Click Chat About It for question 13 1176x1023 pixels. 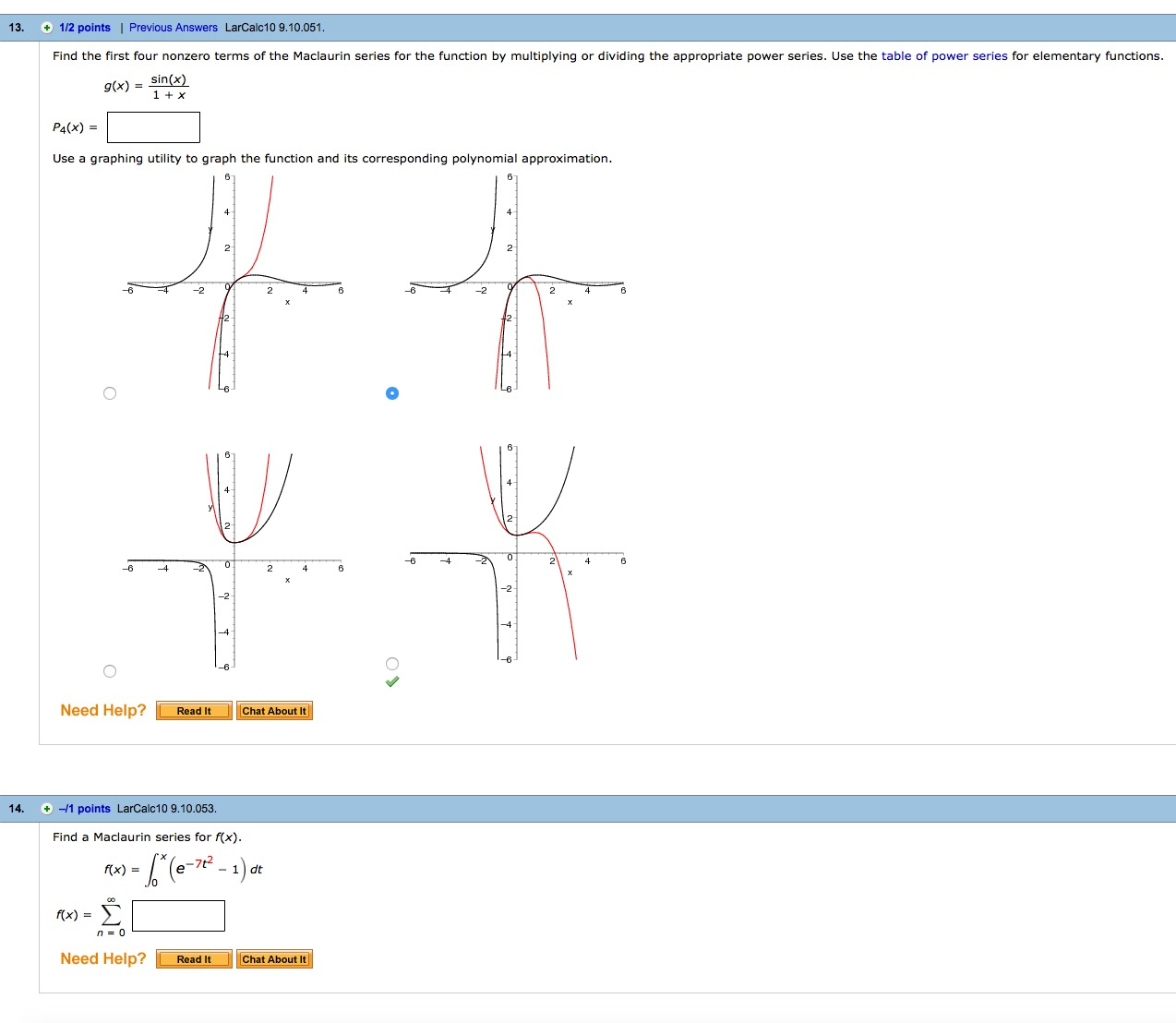click(274, 710)
